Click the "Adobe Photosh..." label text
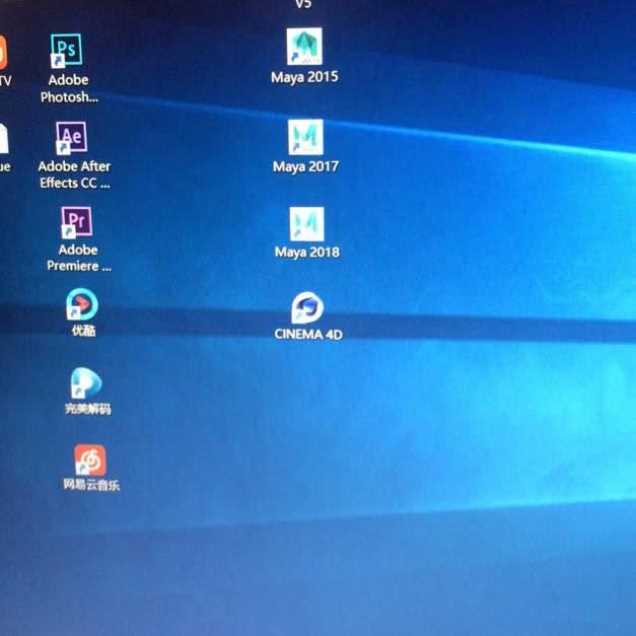 [x=69, y=88]
